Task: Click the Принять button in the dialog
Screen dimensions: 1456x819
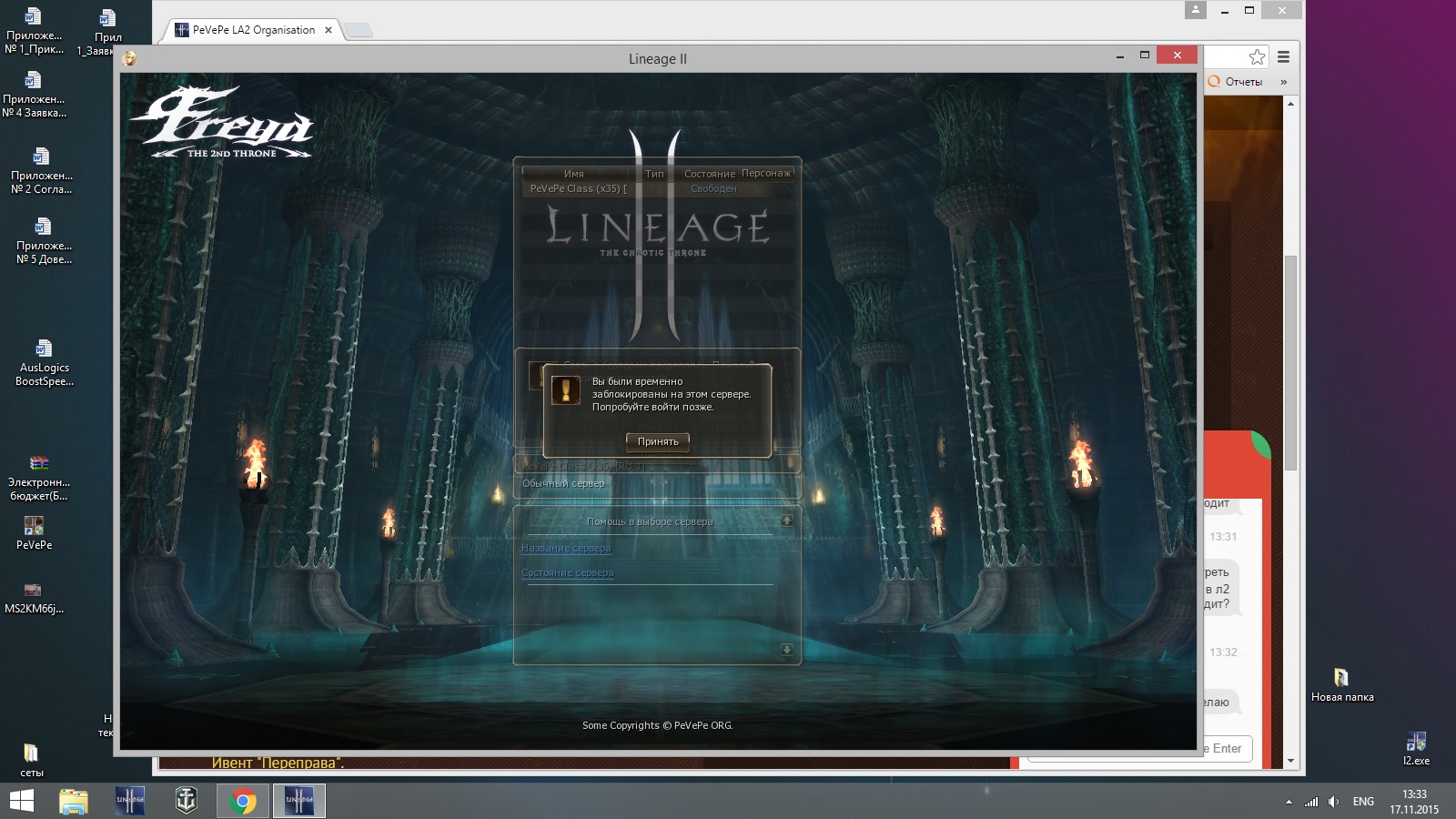Action: click(x=657, y=441)
